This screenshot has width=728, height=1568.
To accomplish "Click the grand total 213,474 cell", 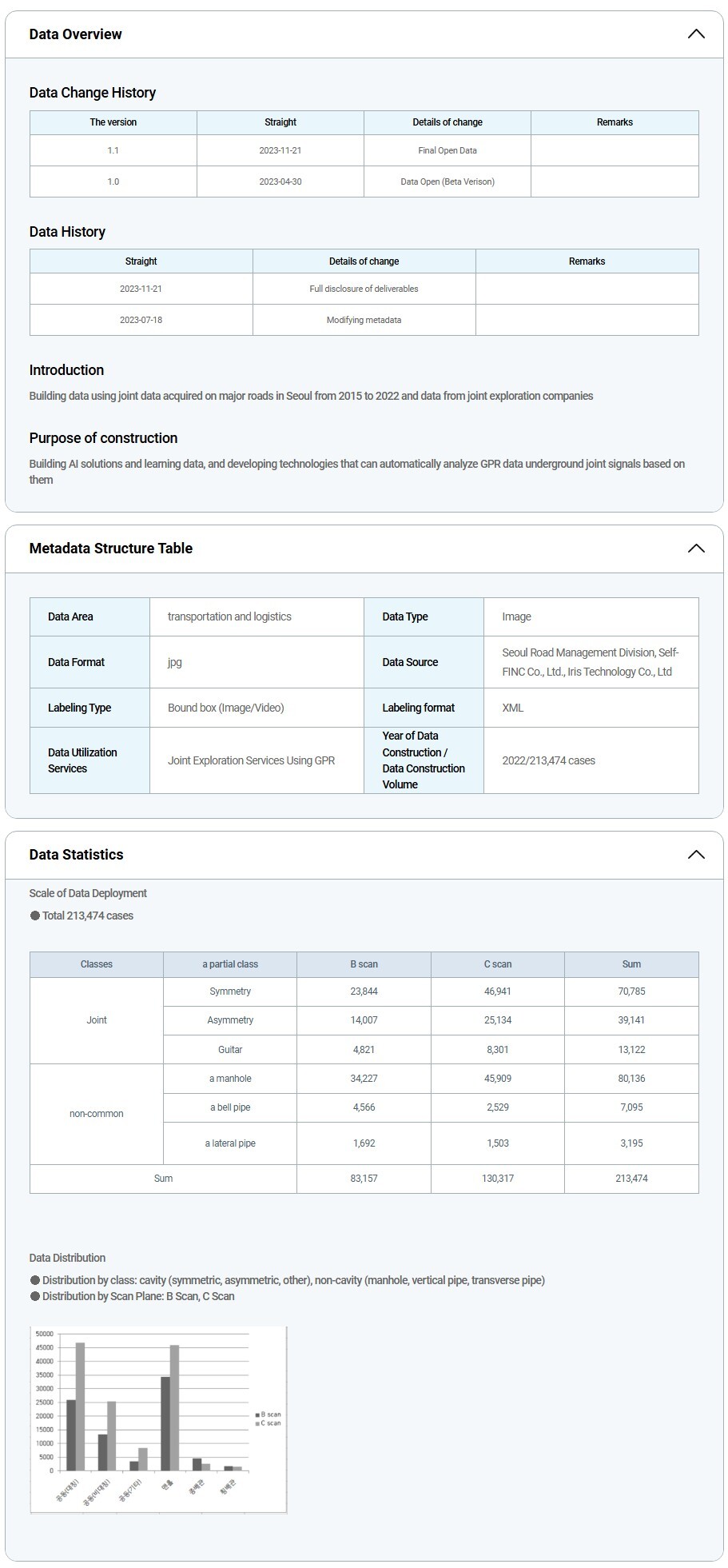I will pyautogui.click(x=631, y=1179).
